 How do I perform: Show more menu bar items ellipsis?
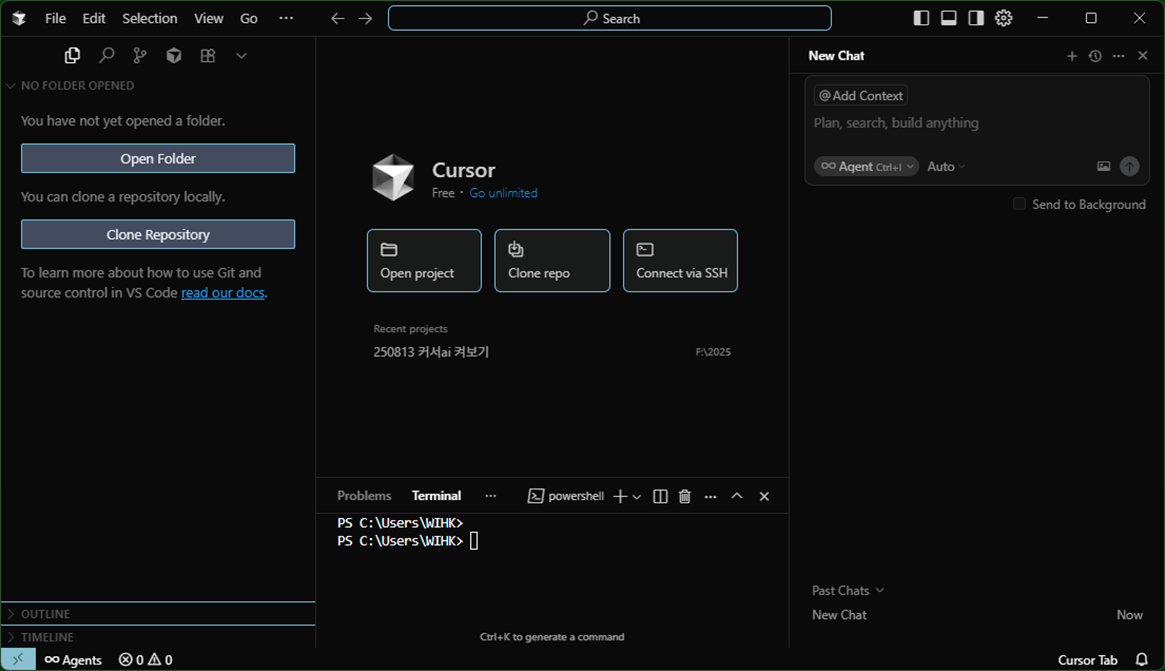pyautogui.click(x=286, y=18)
